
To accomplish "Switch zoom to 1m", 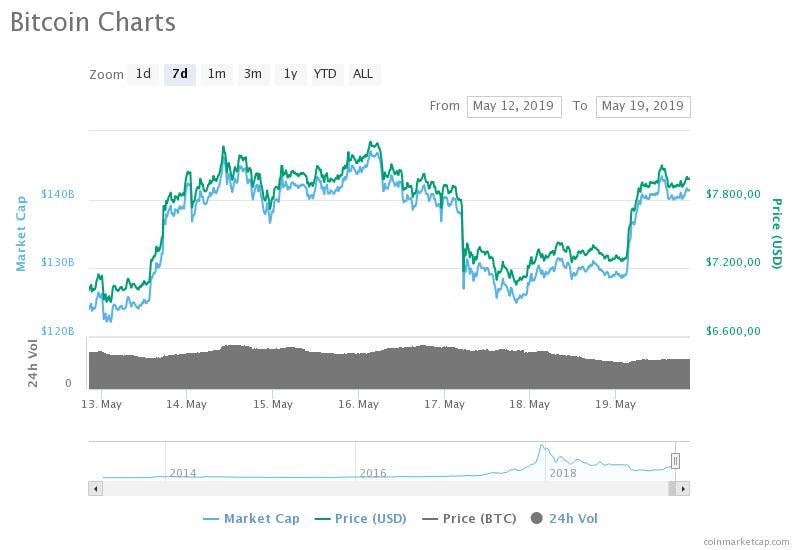I will pyautogui.click(x=216, y=74).
